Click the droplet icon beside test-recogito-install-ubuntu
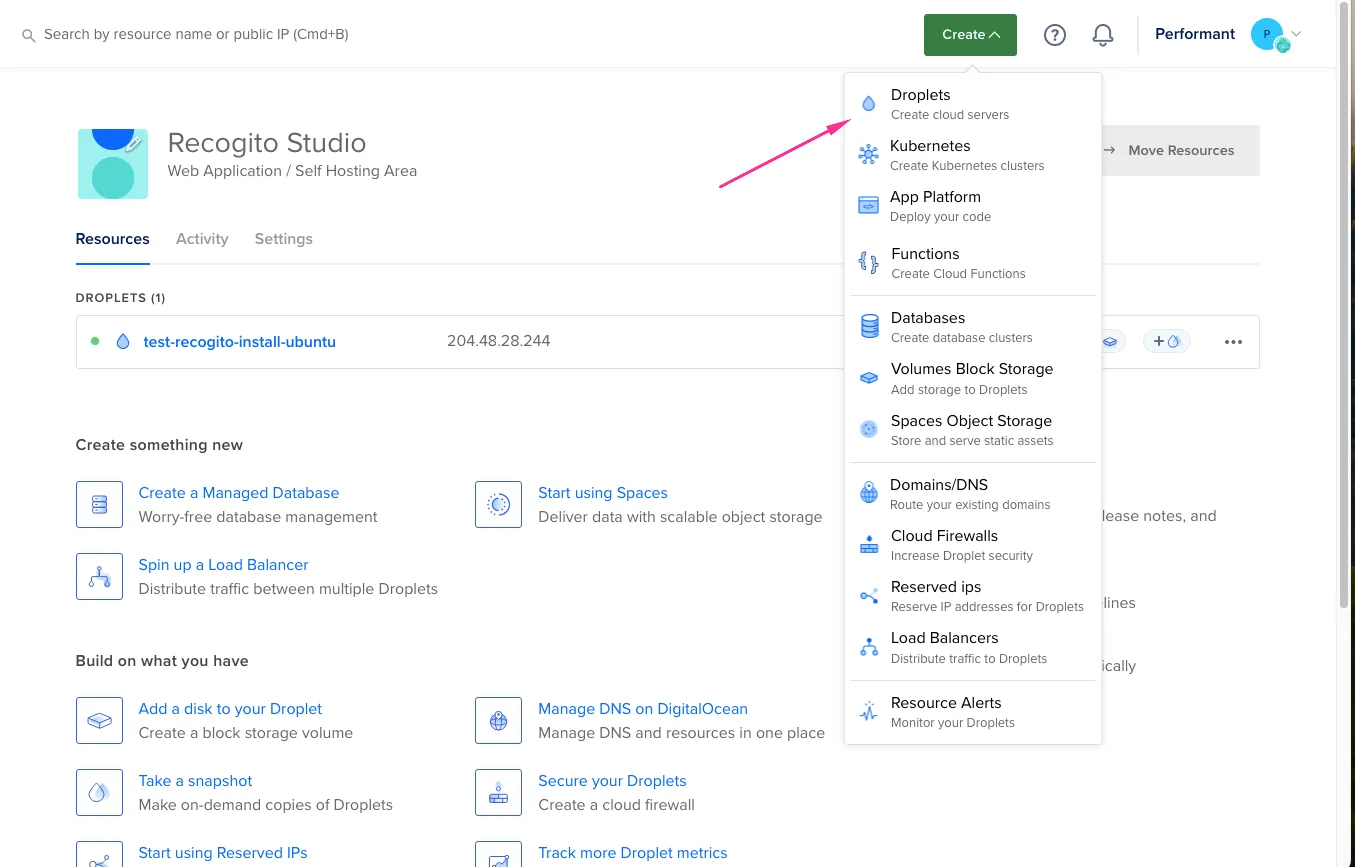The width and height of the screenshot is (1355, 867). pos(123,341)
